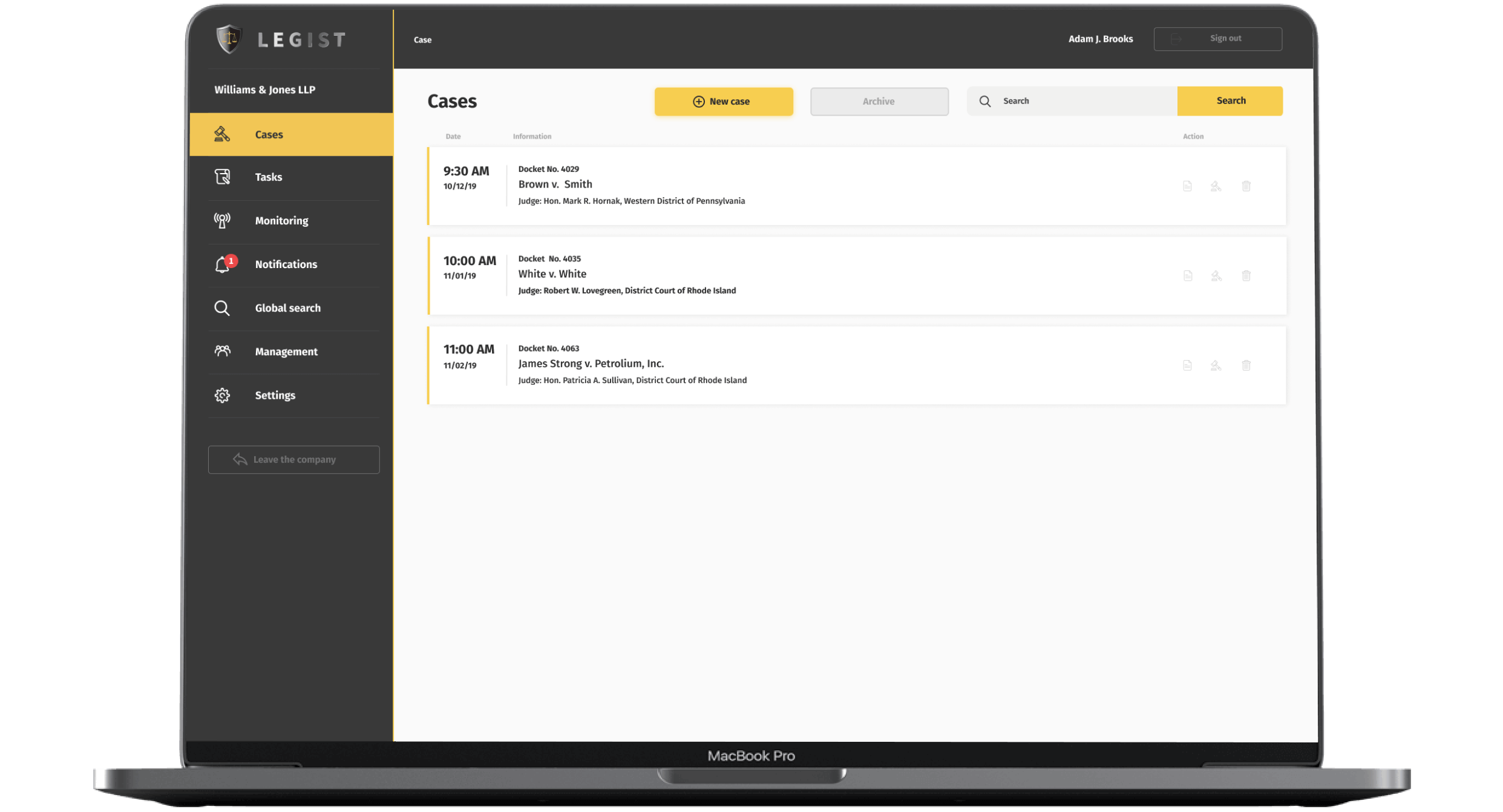Screen dimensions: 1503x812
Task: Click the Judge Patricia A. Sullivan line
Action: (632, 380)
